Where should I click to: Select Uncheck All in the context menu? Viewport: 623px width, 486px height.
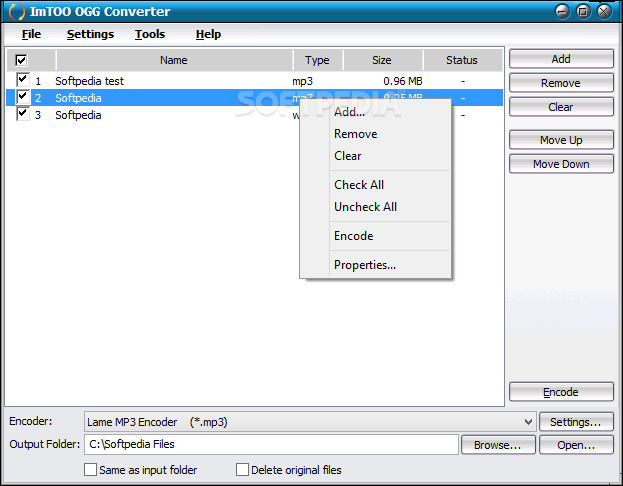pyautogui.click(x=365, y=207)
